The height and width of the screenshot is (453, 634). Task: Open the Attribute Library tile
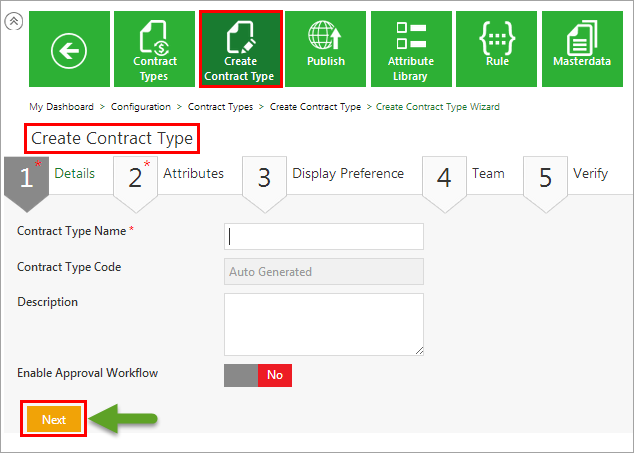[411, 50]
